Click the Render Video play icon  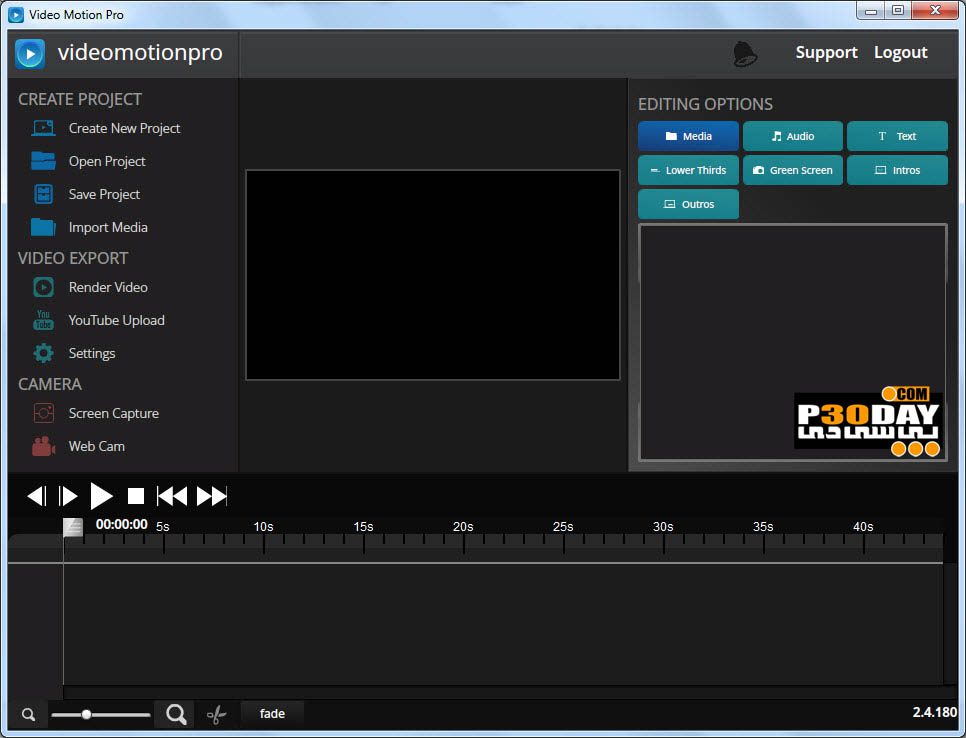(43, 287)
